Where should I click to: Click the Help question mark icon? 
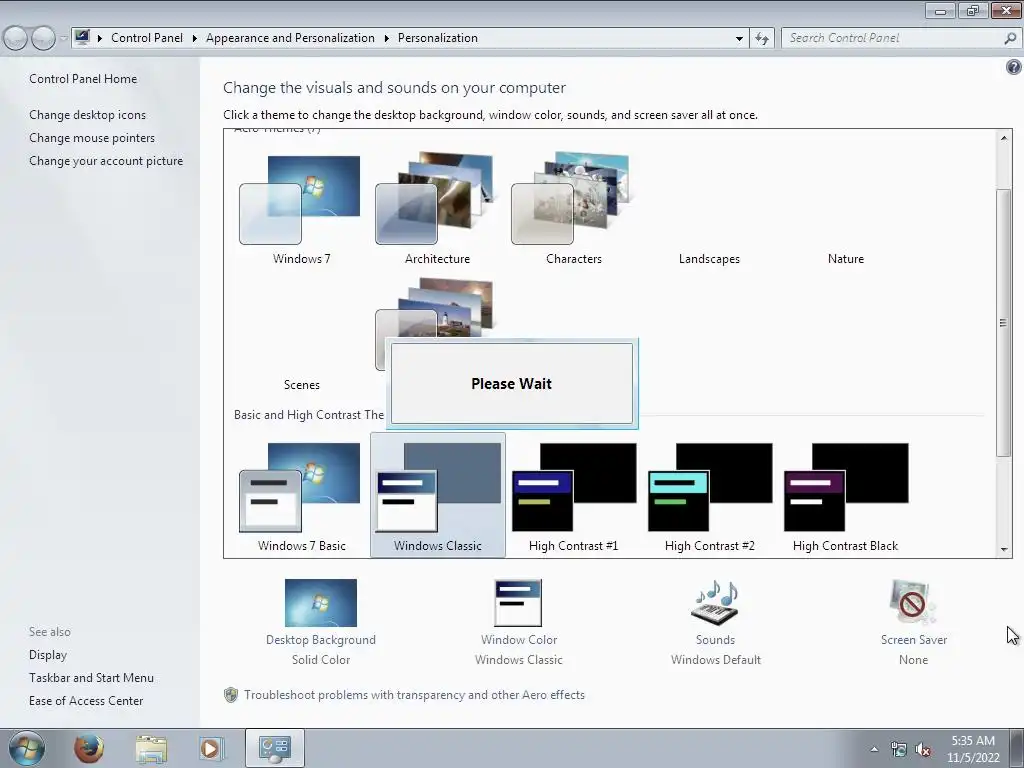(1014, 67)
